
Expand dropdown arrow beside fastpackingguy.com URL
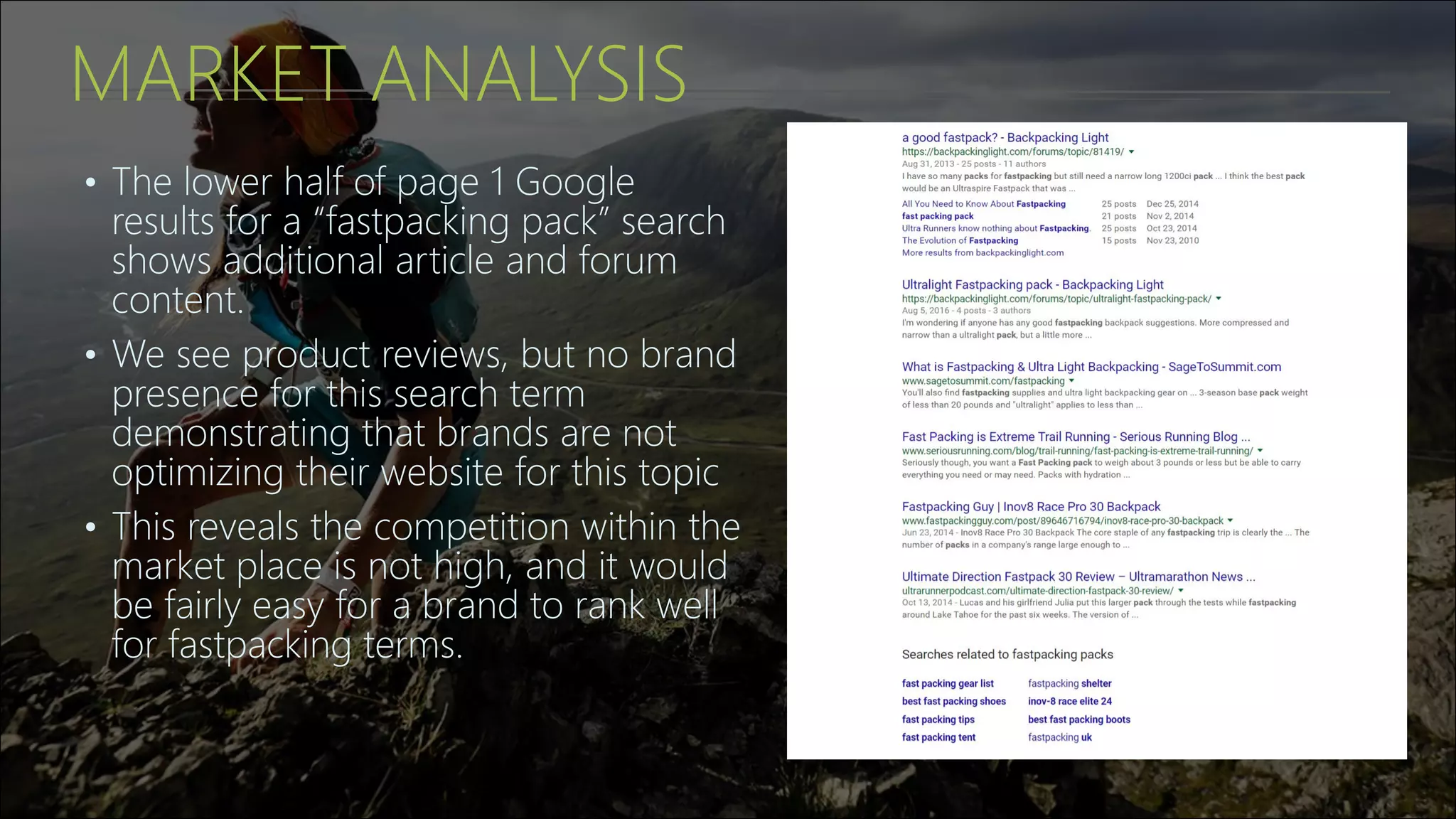coord(1231,521)
